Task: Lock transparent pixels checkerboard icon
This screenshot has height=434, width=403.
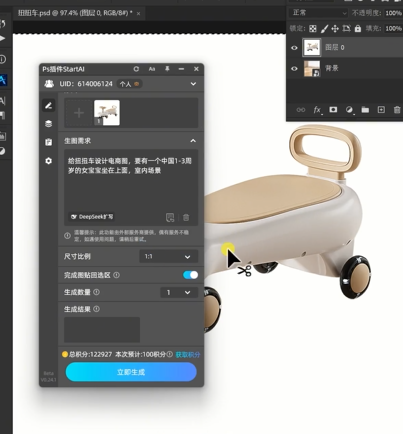Action: tap(313, 29)
